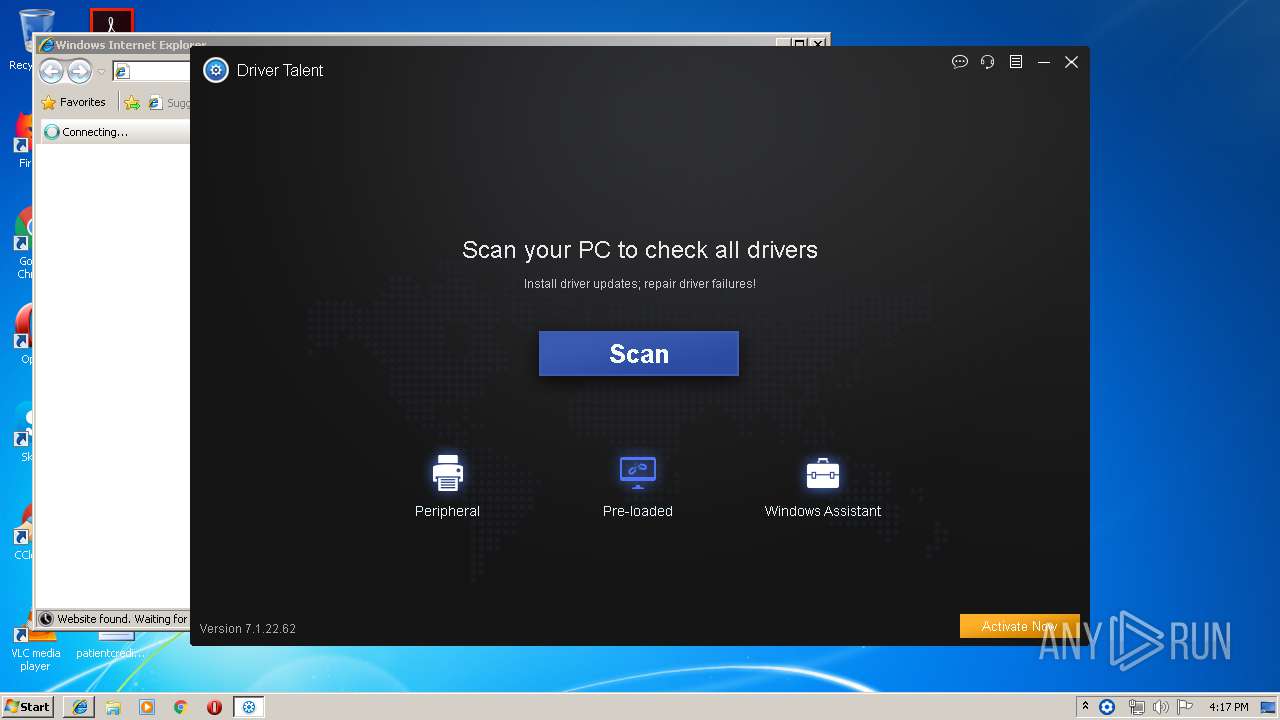Image resolution: width=1280 pixels, height=720 pixels.
Task: Open recent pages dropdown arrow in Internet Explorer
Action: (101, 72)
